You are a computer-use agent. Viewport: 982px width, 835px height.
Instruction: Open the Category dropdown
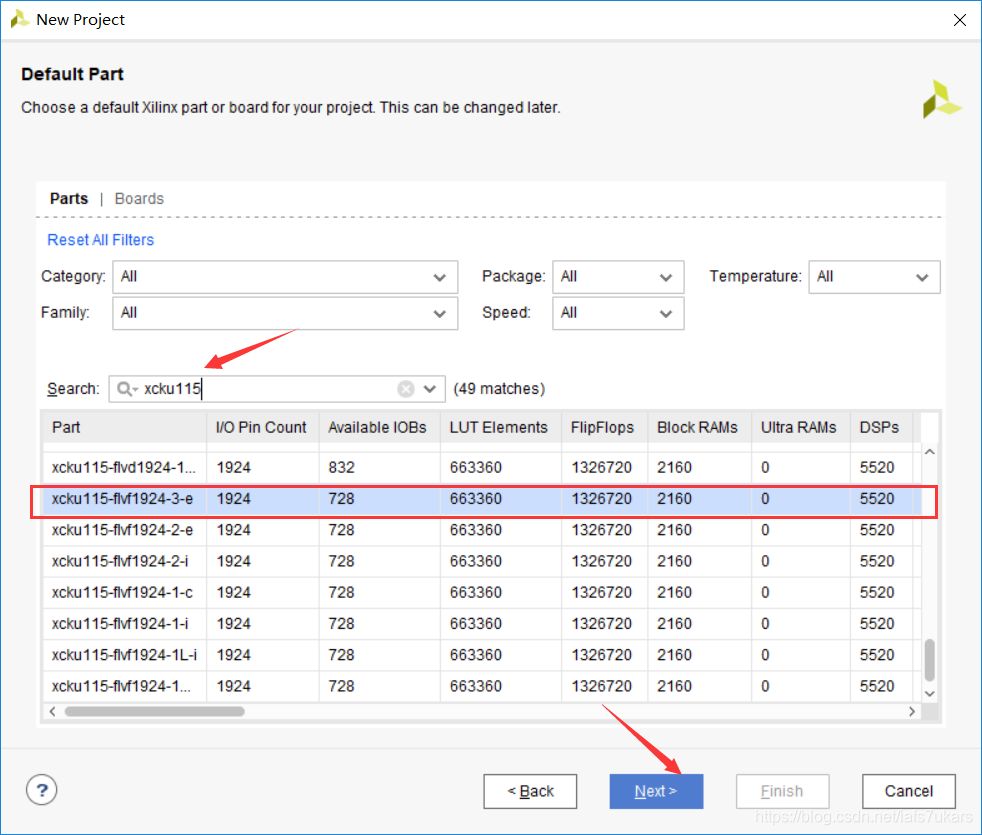point(285,277)
